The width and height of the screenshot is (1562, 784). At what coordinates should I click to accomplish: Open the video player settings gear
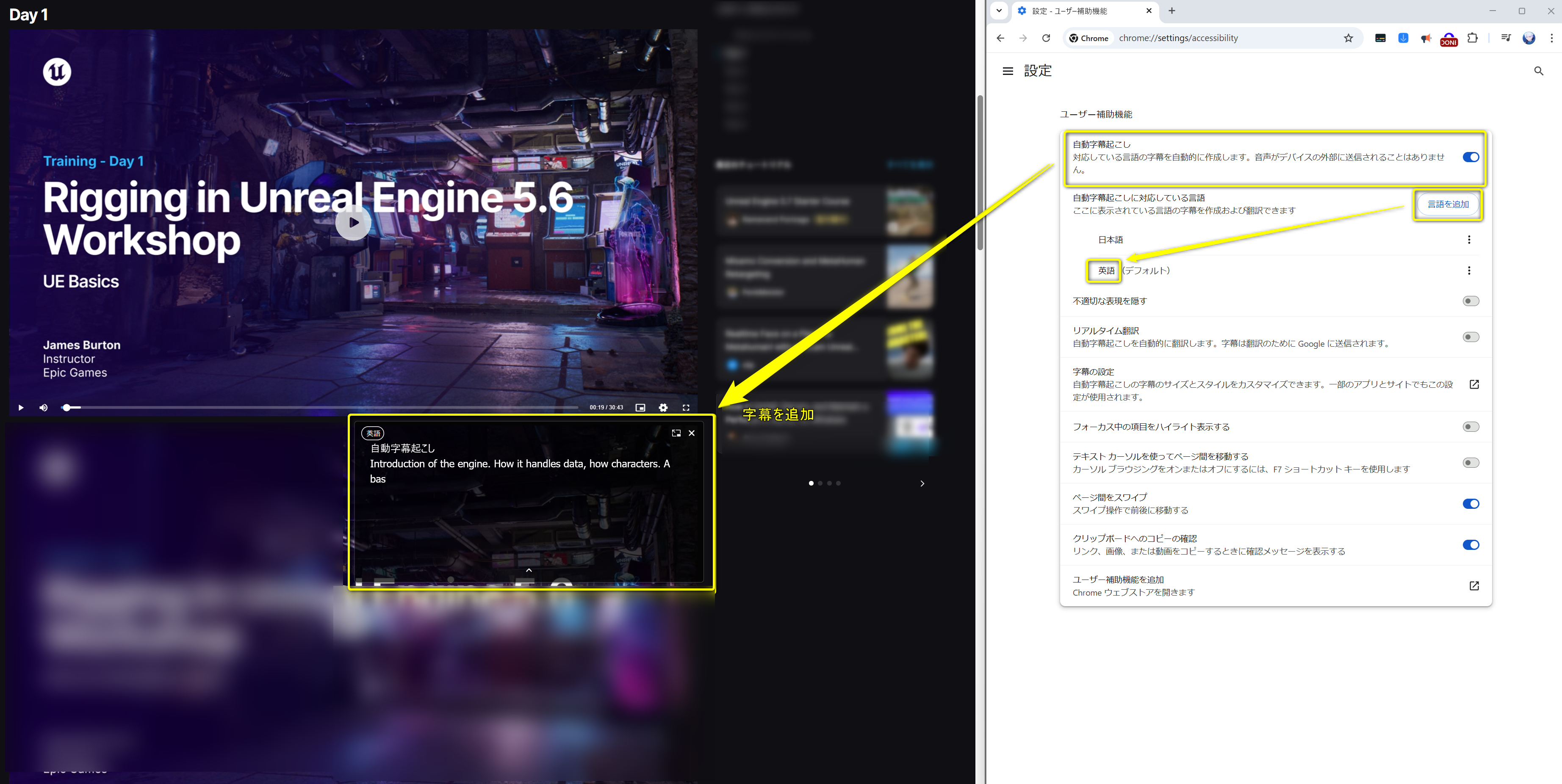point(663,407)
